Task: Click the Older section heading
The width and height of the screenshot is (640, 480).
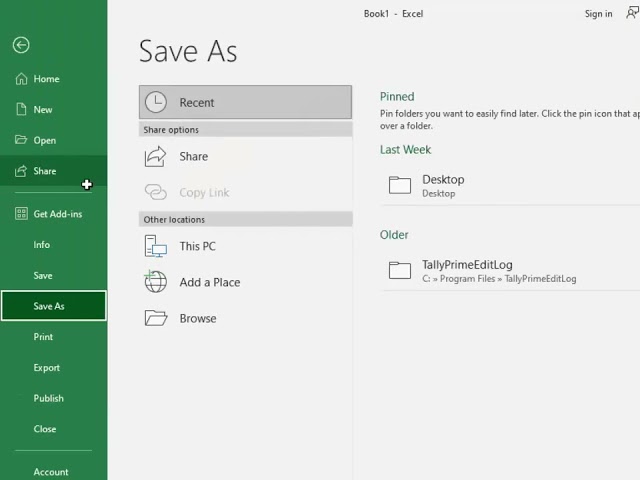Action: pyautogui.click(x=394, y=235)
